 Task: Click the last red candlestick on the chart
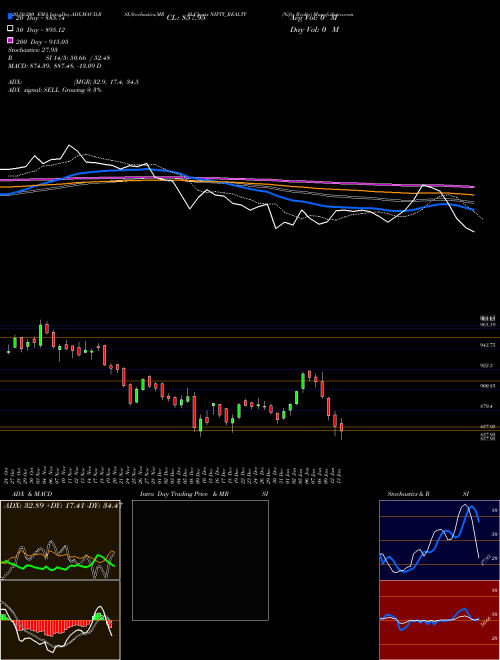341,428
